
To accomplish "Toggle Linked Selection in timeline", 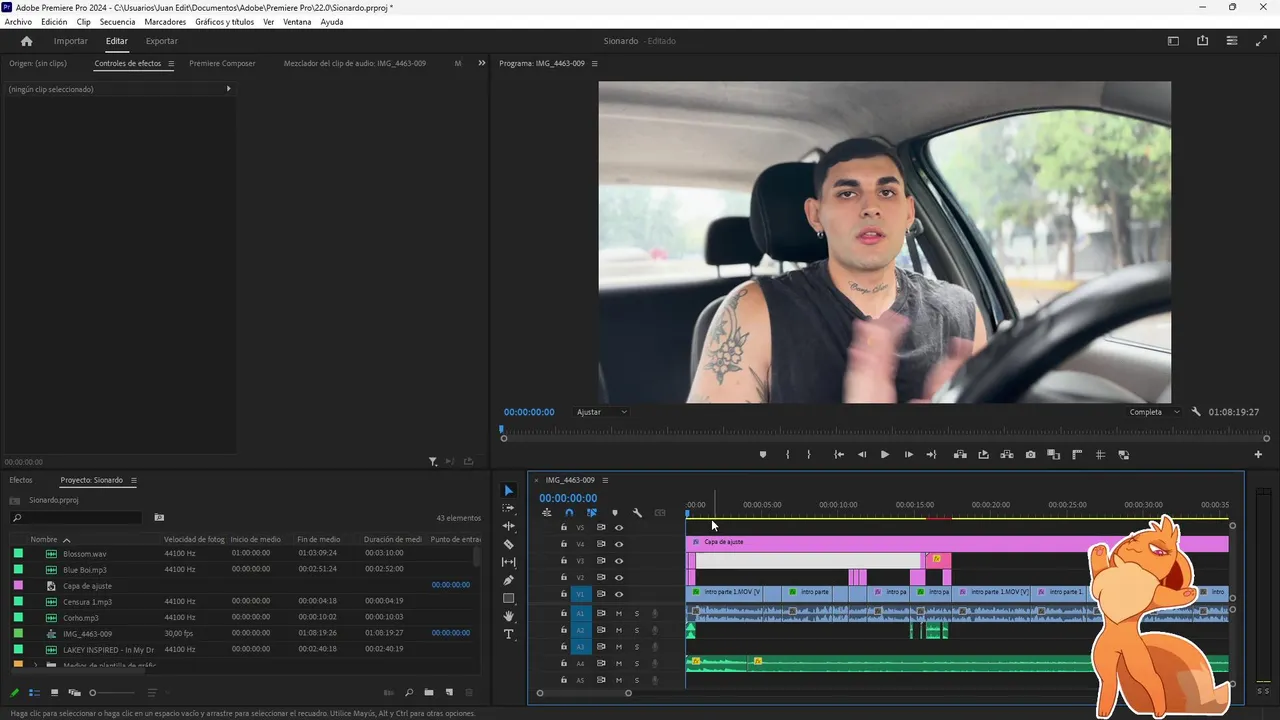I will click(x=591, y=513).
